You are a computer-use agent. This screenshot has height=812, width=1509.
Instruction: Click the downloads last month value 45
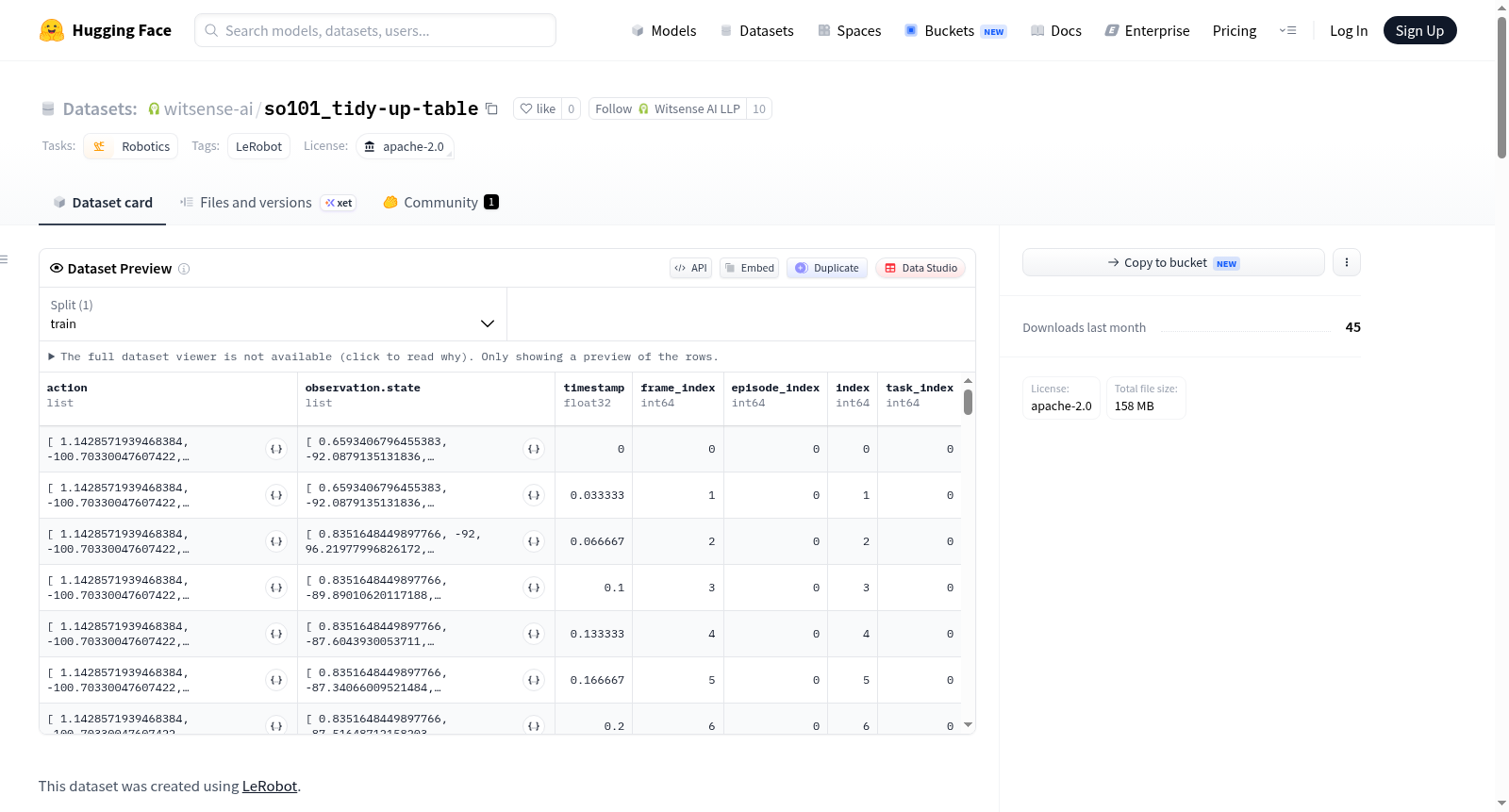1353,327
